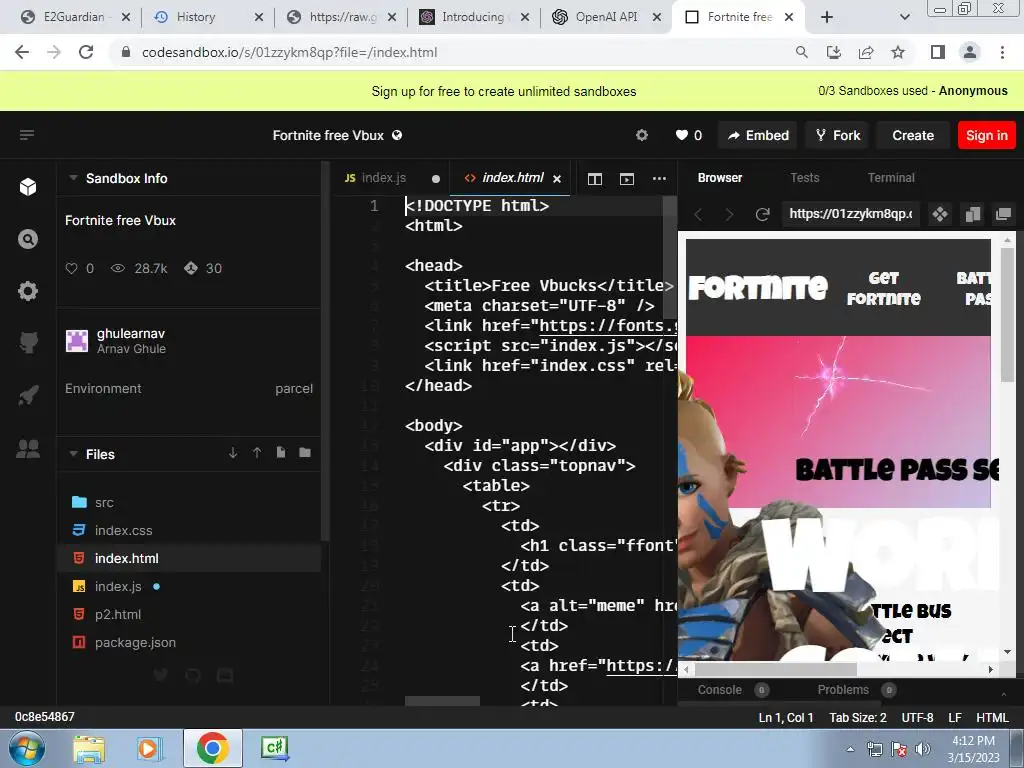Click the Embed button

[x=758, y=135]
